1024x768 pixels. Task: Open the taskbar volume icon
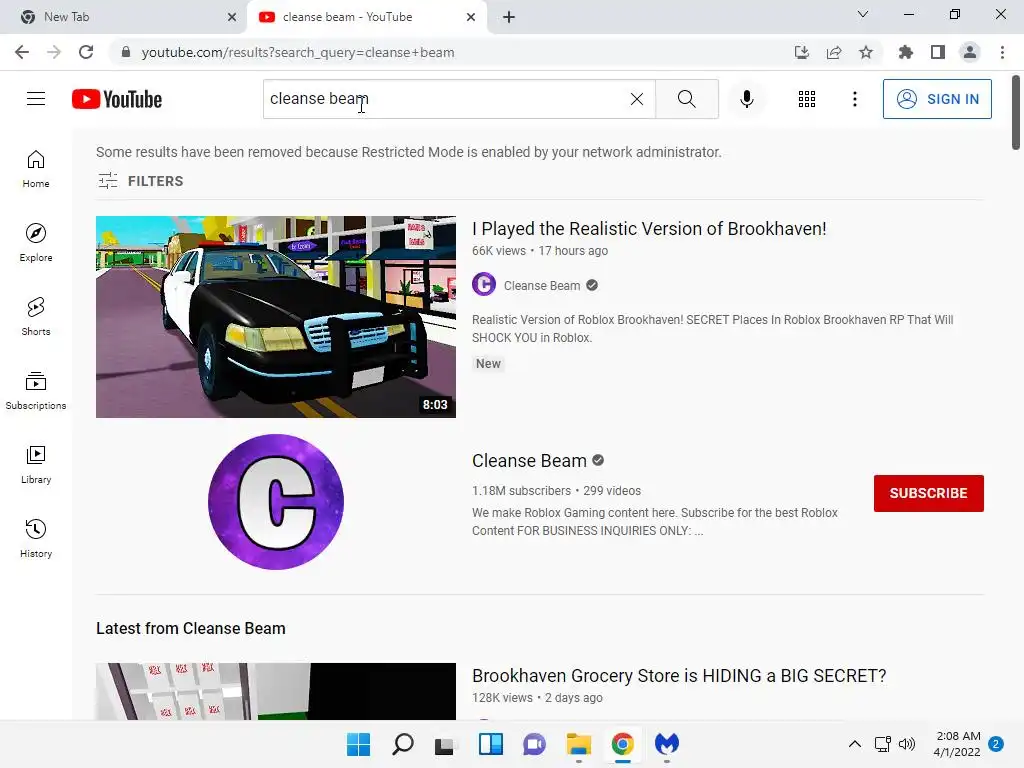point(906,744)
